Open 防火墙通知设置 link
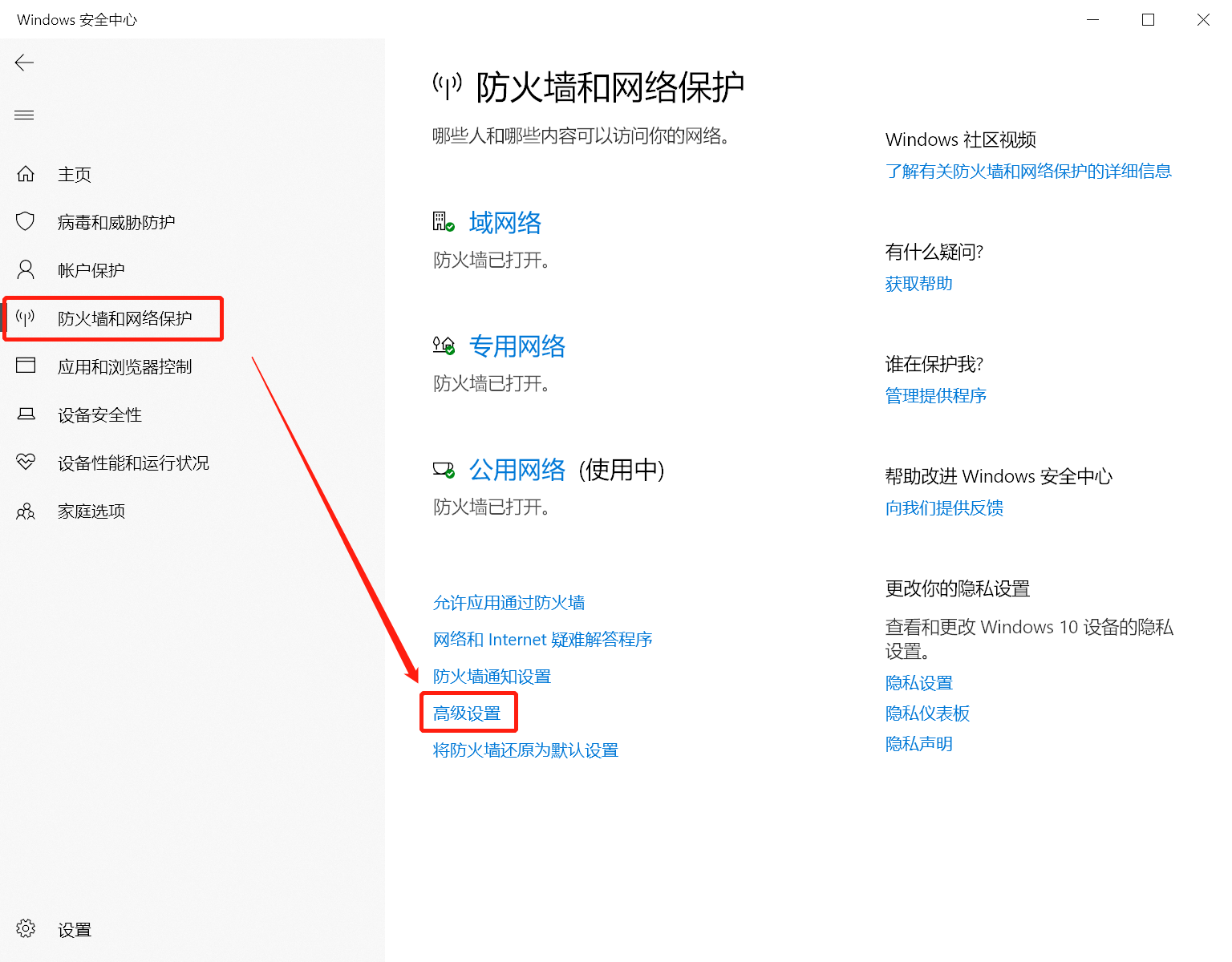 tap(492, 677)
